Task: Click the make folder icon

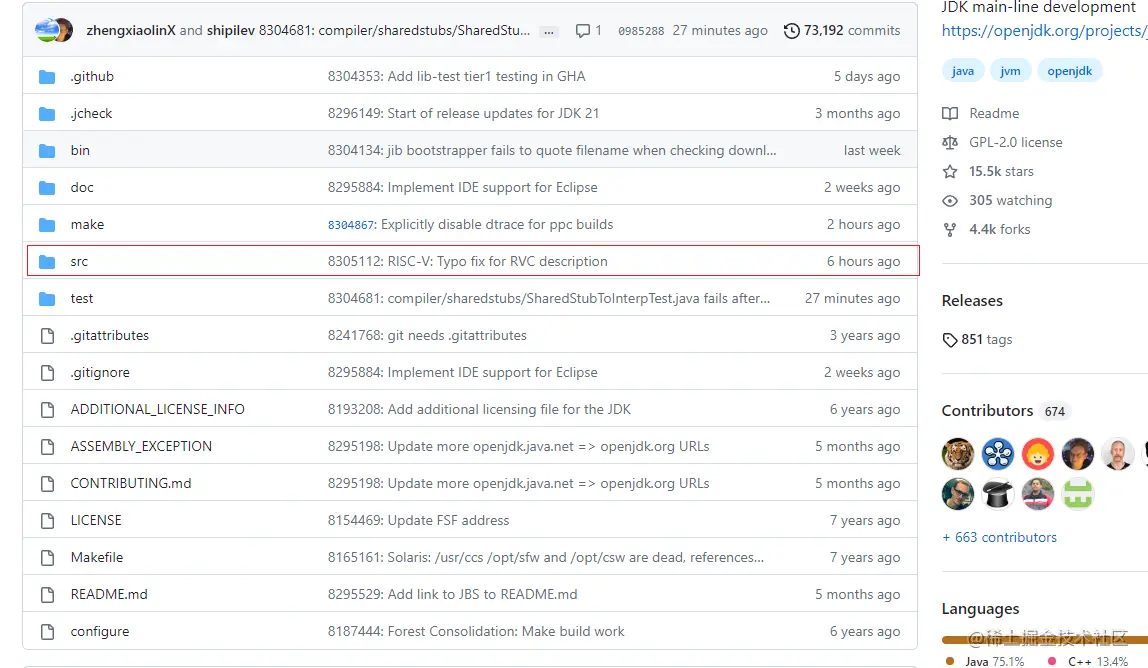Action: 47,225
